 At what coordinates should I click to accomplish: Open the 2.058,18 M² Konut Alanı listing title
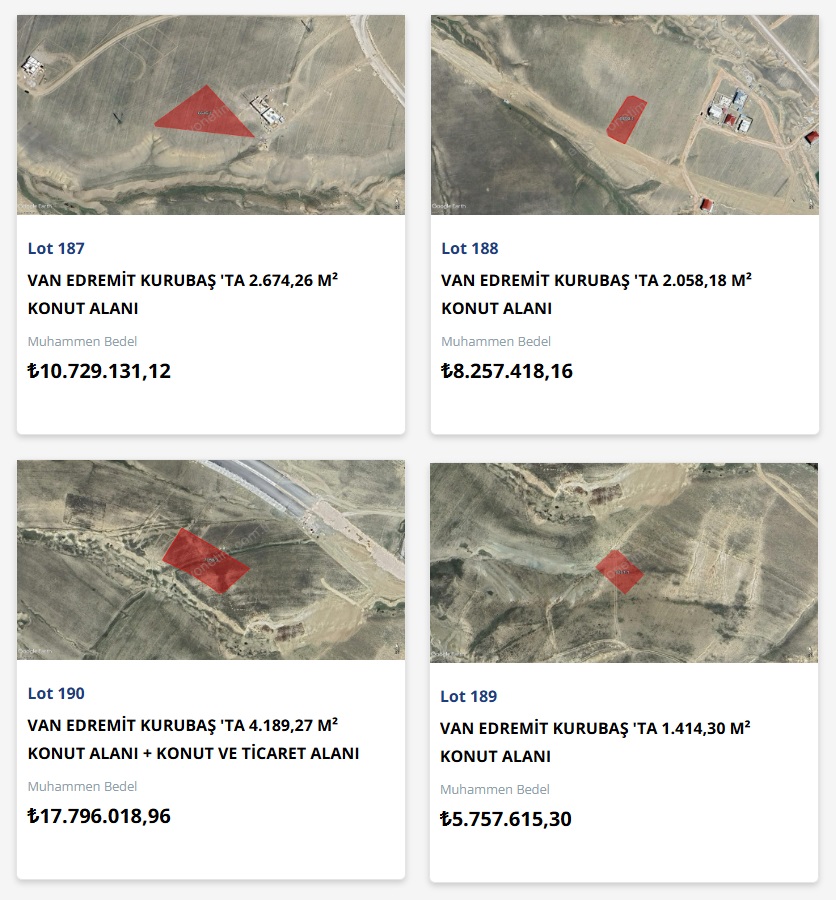596,294
